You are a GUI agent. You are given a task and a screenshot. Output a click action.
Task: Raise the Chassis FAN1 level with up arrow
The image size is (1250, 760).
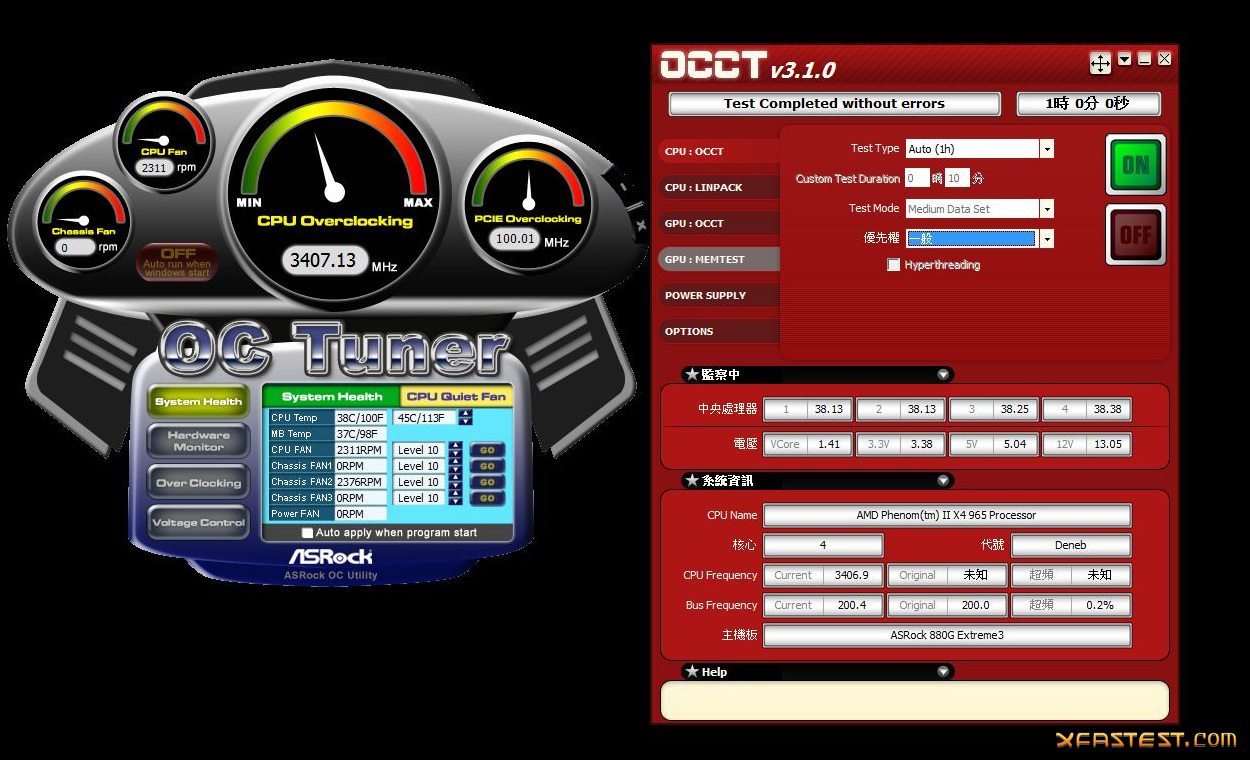tap(455, 462)
